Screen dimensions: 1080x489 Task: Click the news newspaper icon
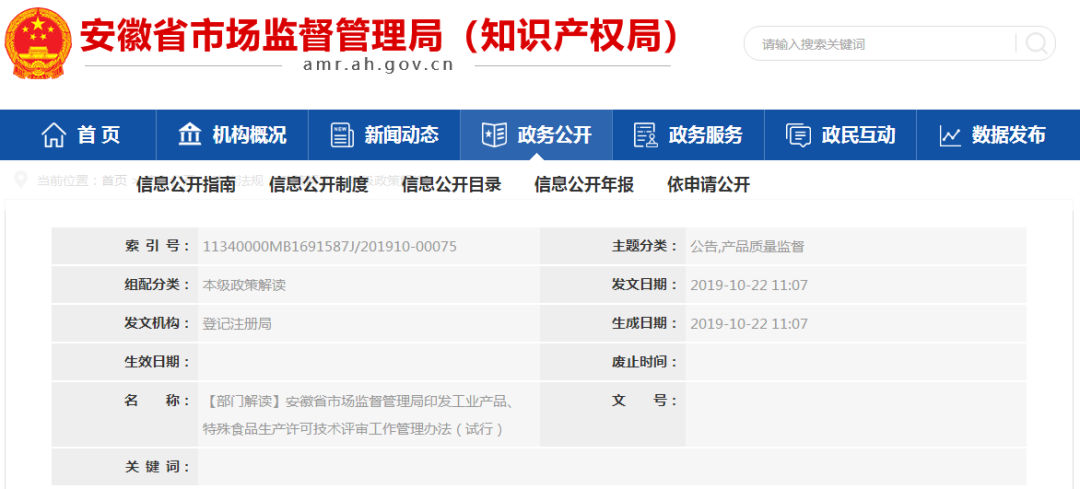(x=342, y=135)
